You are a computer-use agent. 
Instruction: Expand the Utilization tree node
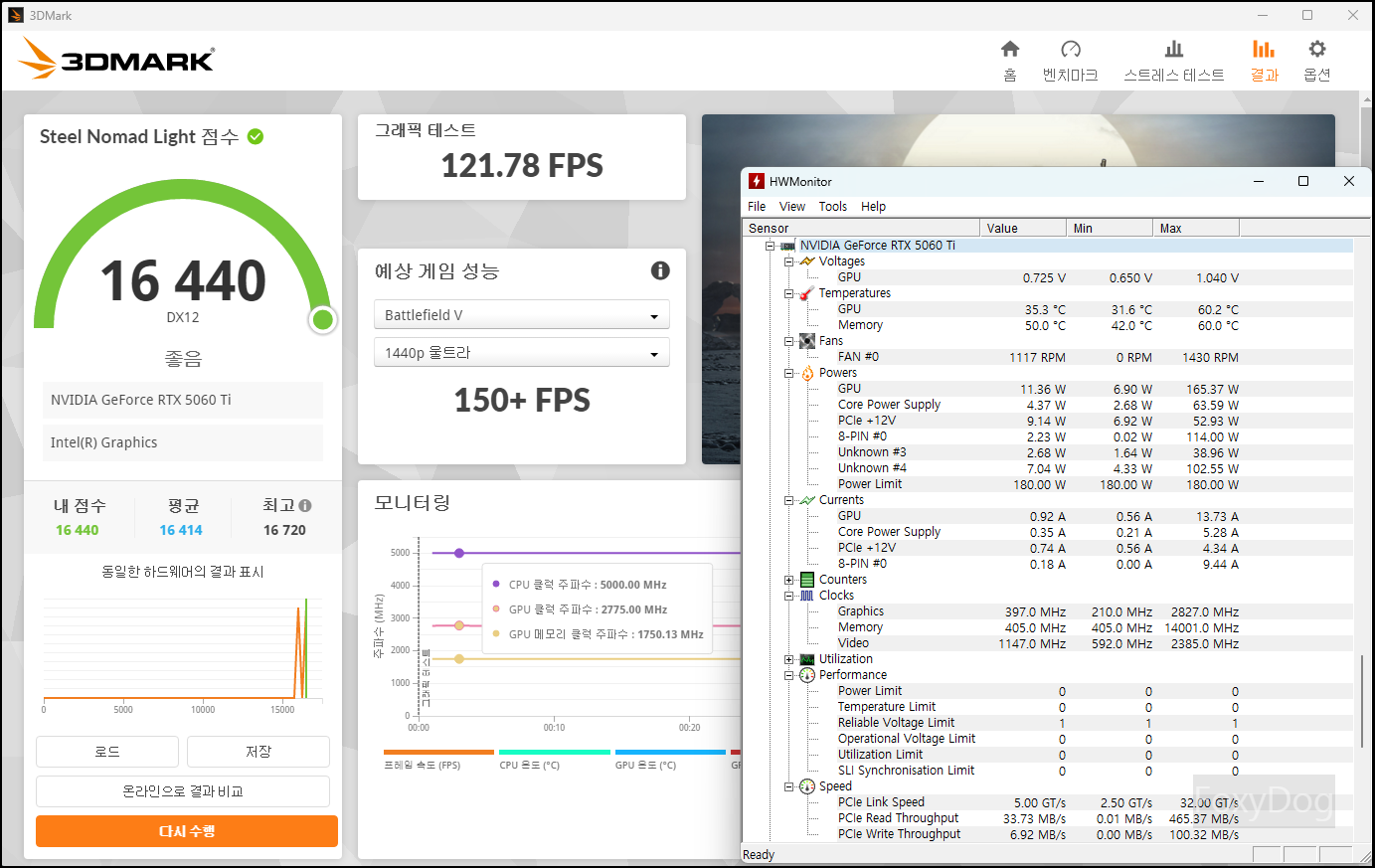click(x=788, y=659)
